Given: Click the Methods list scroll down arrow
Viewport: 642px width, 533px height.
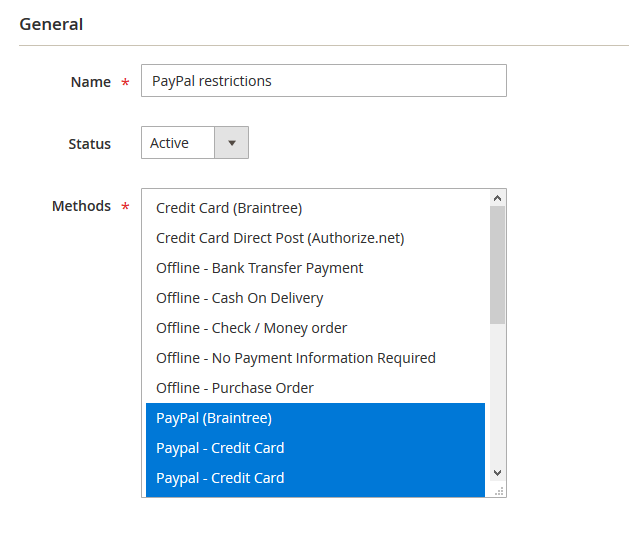Looking at the screenshot, I should coord(498,472).
